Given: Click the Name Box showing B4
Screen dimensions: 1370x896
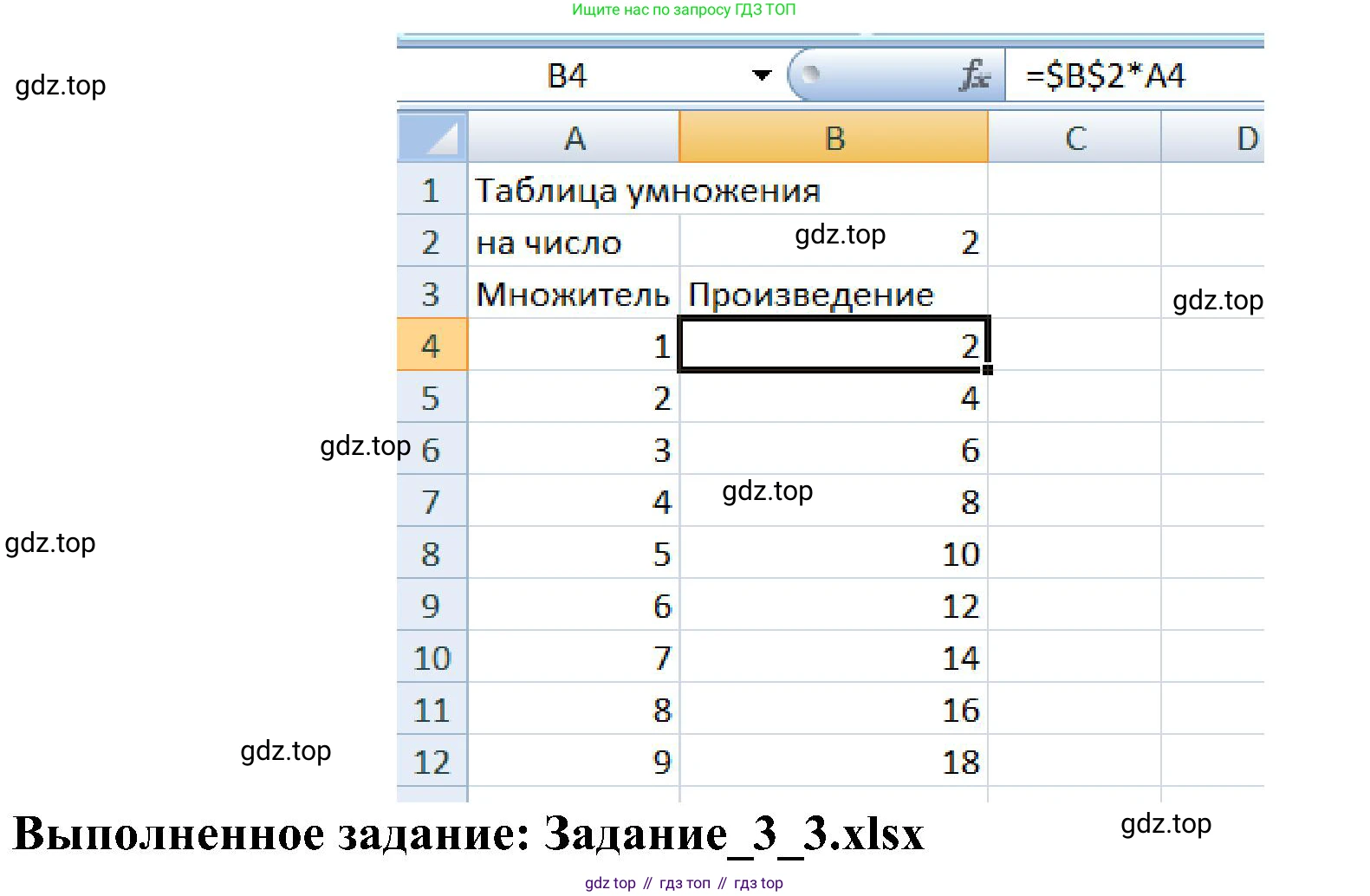Looking at the screenshot, I should point(568,76).
